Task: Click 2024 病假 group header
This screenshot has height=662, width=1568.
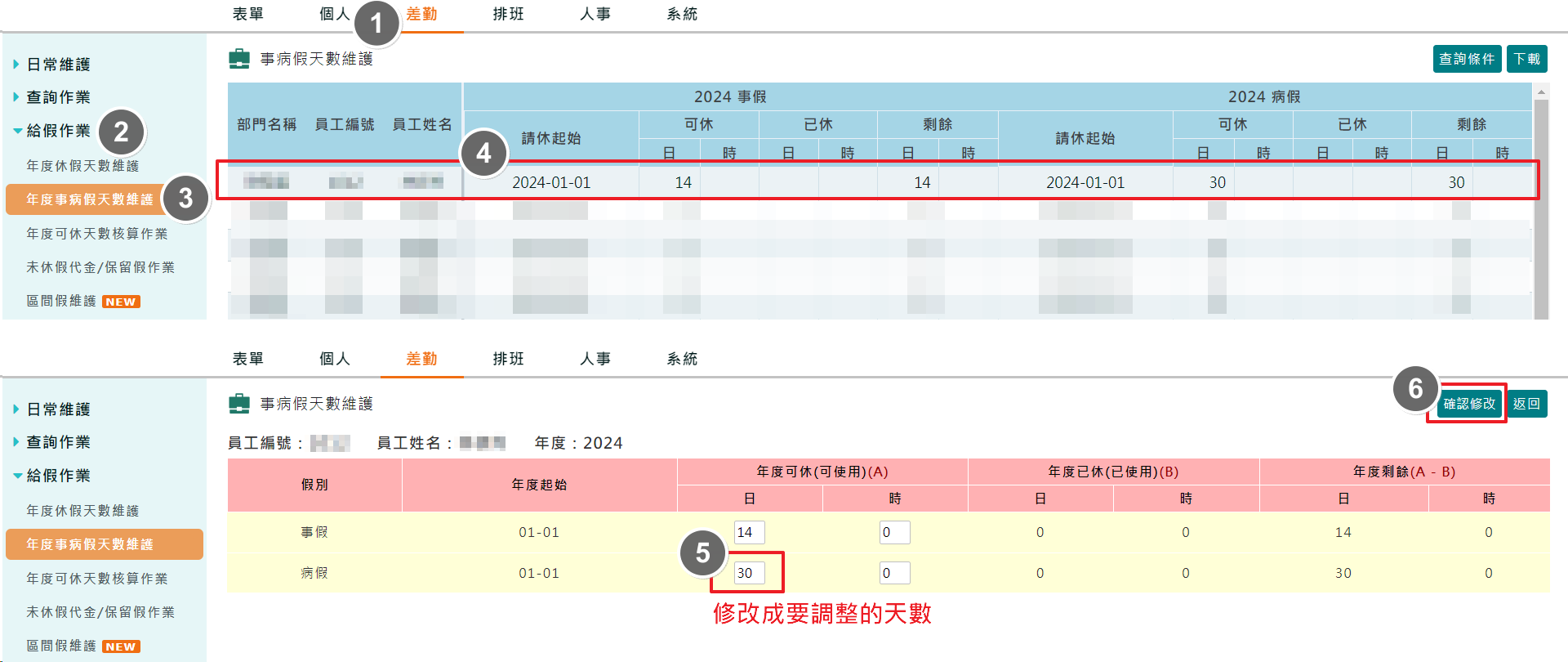Action: (1264, 96)
